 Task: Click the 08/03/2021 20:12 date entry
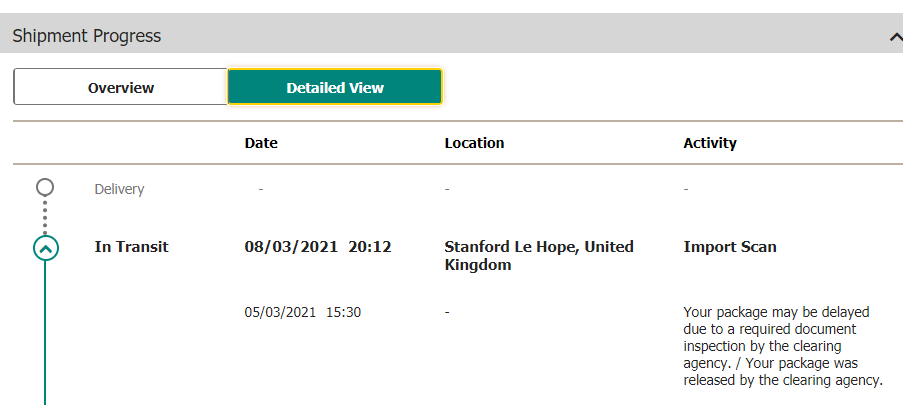(318, 247)
